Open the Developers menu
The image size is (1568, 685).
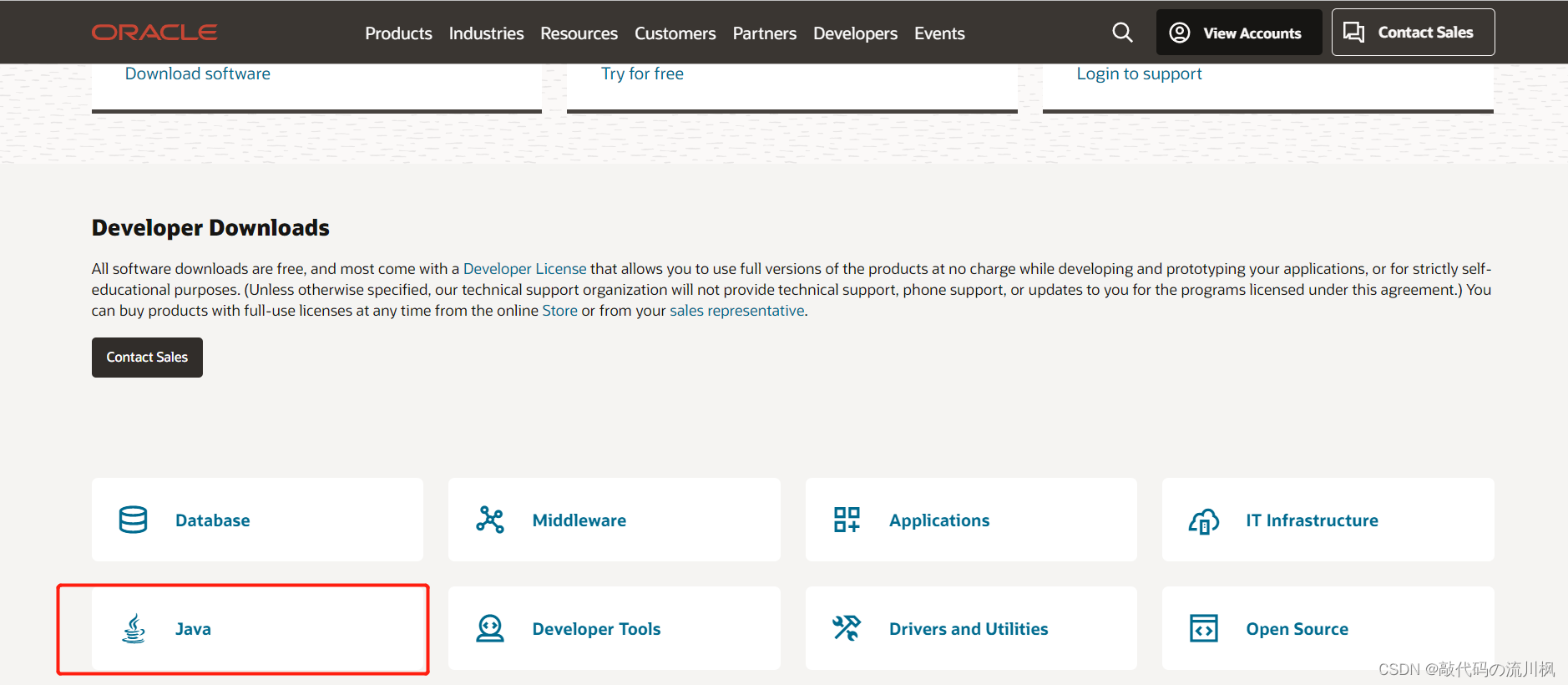[855, 33]
